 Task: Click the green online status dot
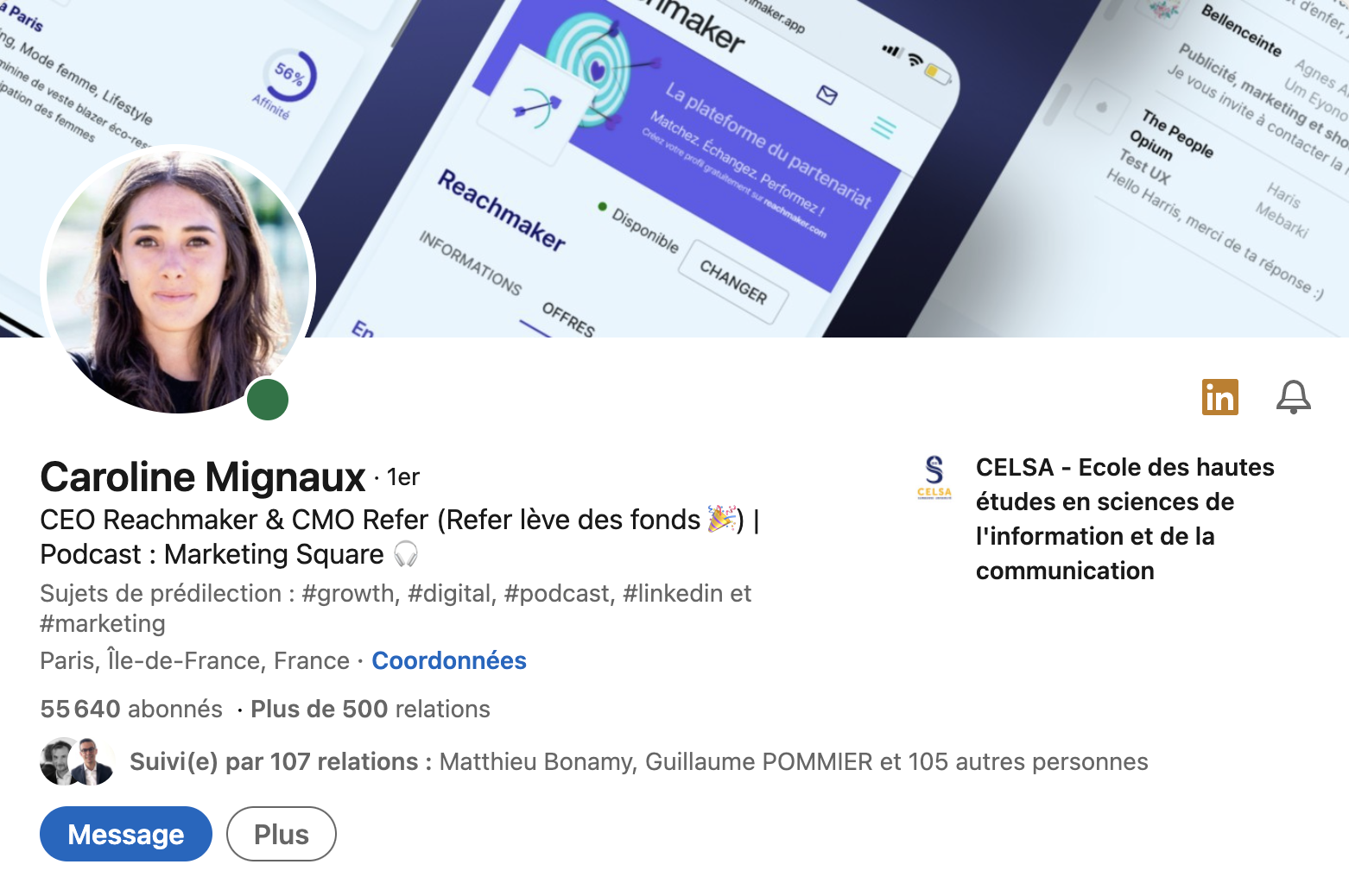(x=268, y=400)
